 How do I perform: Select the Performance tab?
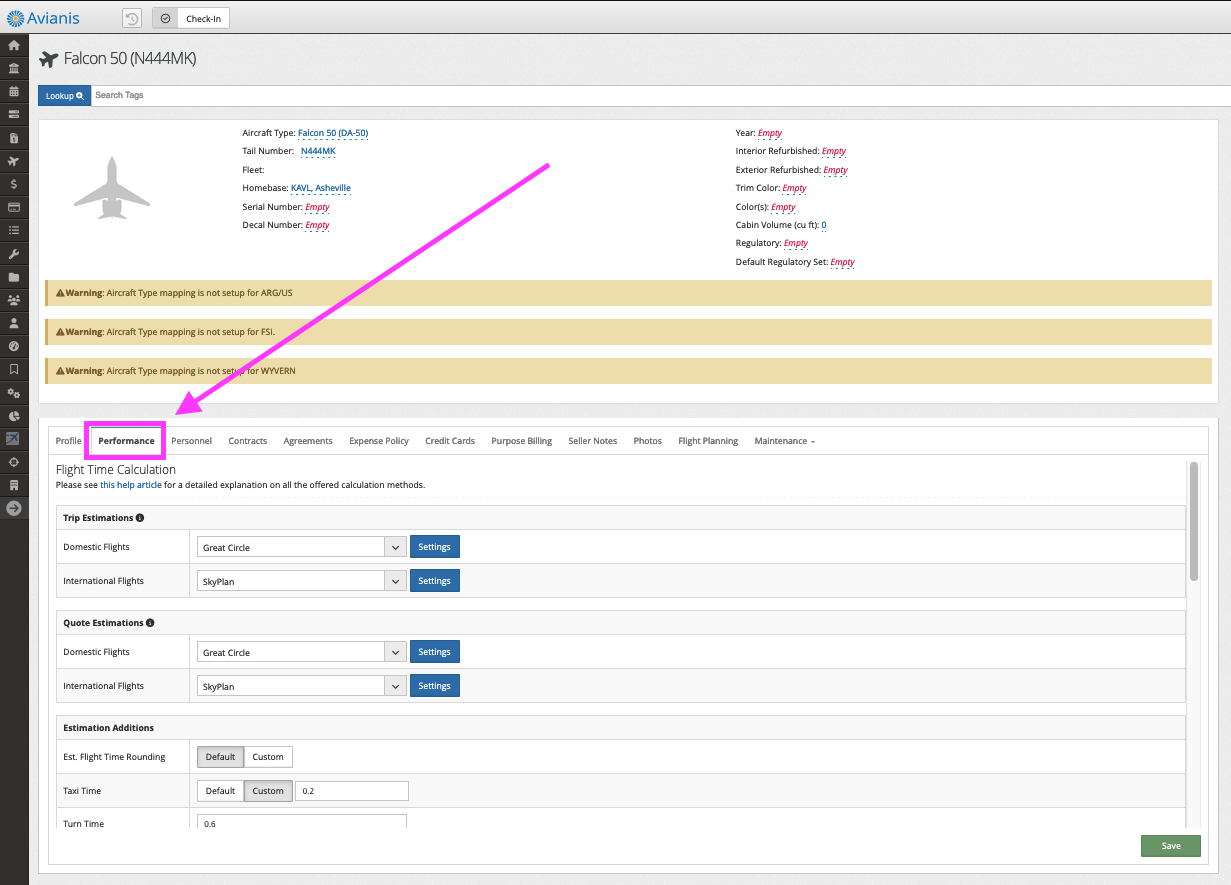(126, 441)
